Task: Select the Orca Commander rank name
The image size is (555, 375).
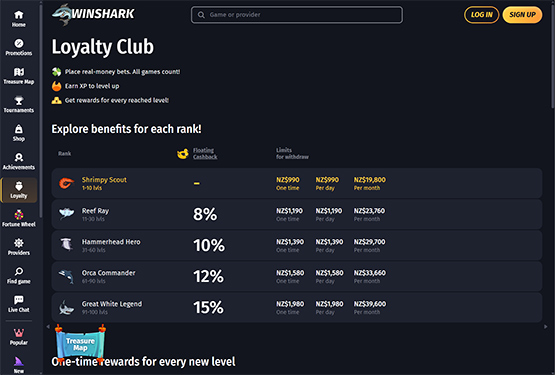Action: [109, 273]
